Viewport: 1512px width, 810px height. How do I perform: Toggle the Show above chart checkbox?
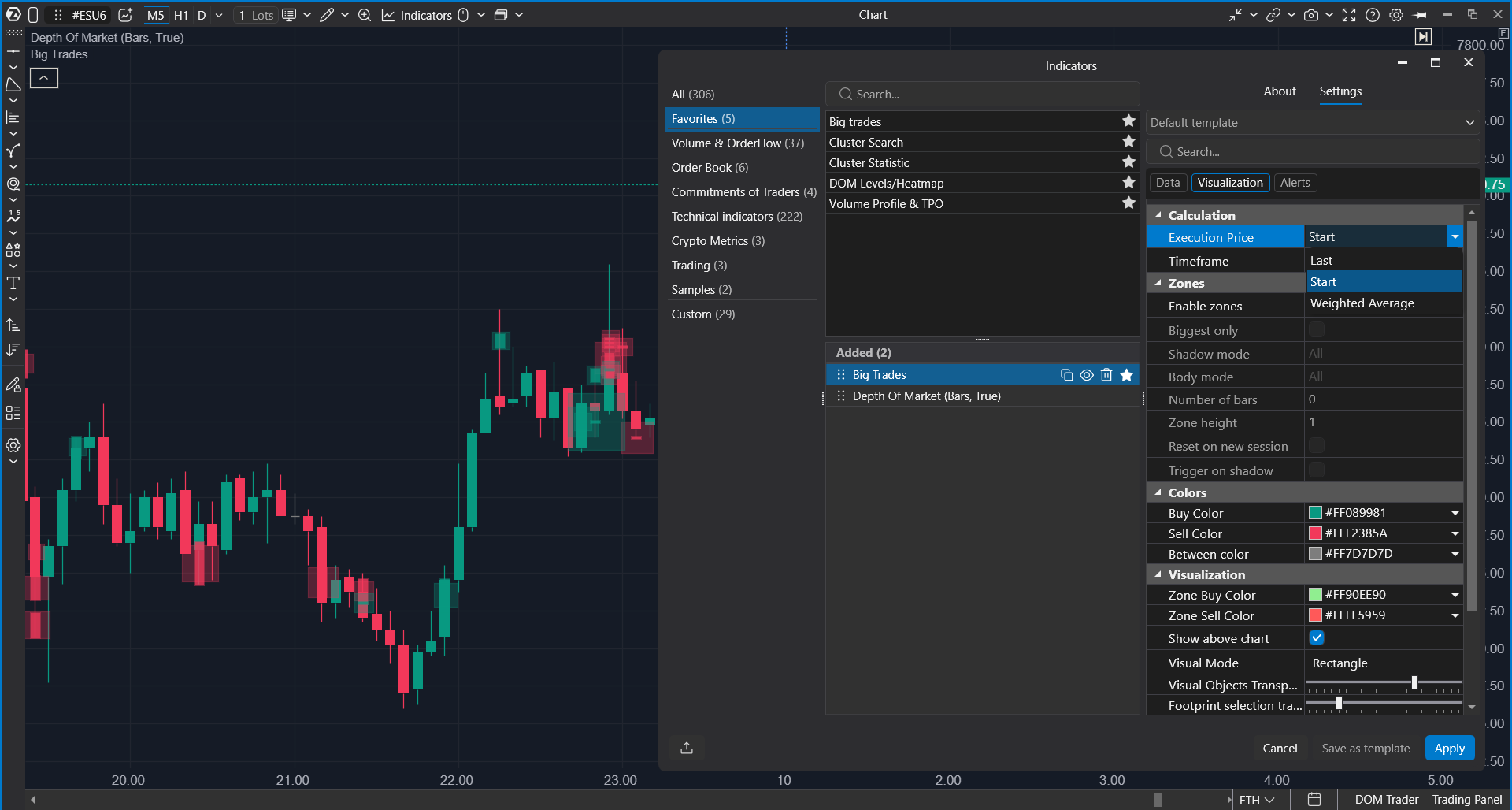point(1317,637)
